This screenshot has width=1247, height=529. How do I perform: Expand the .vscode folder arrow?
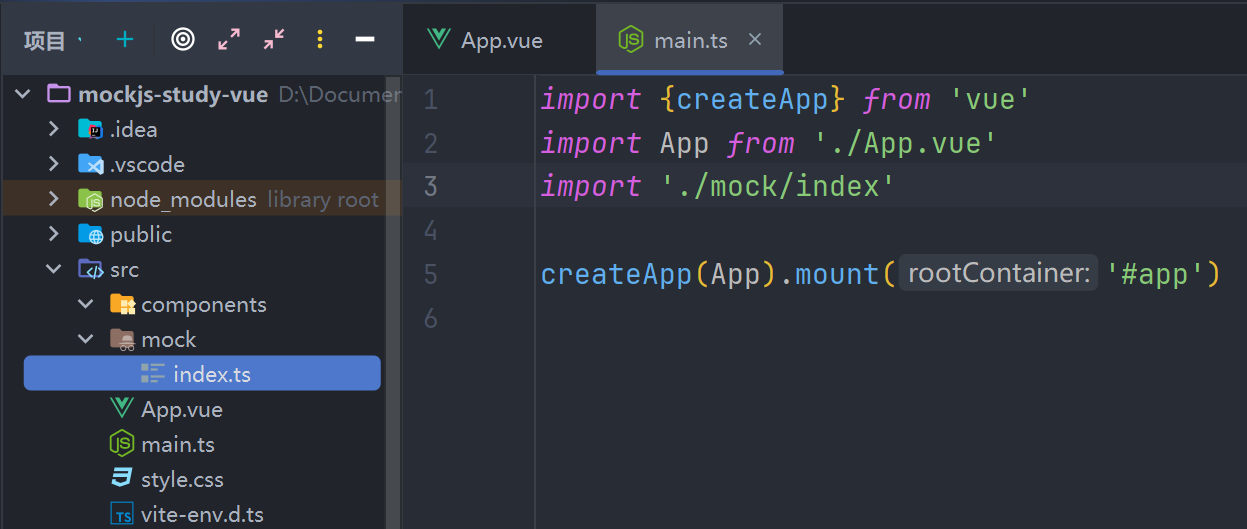(54, 164)
